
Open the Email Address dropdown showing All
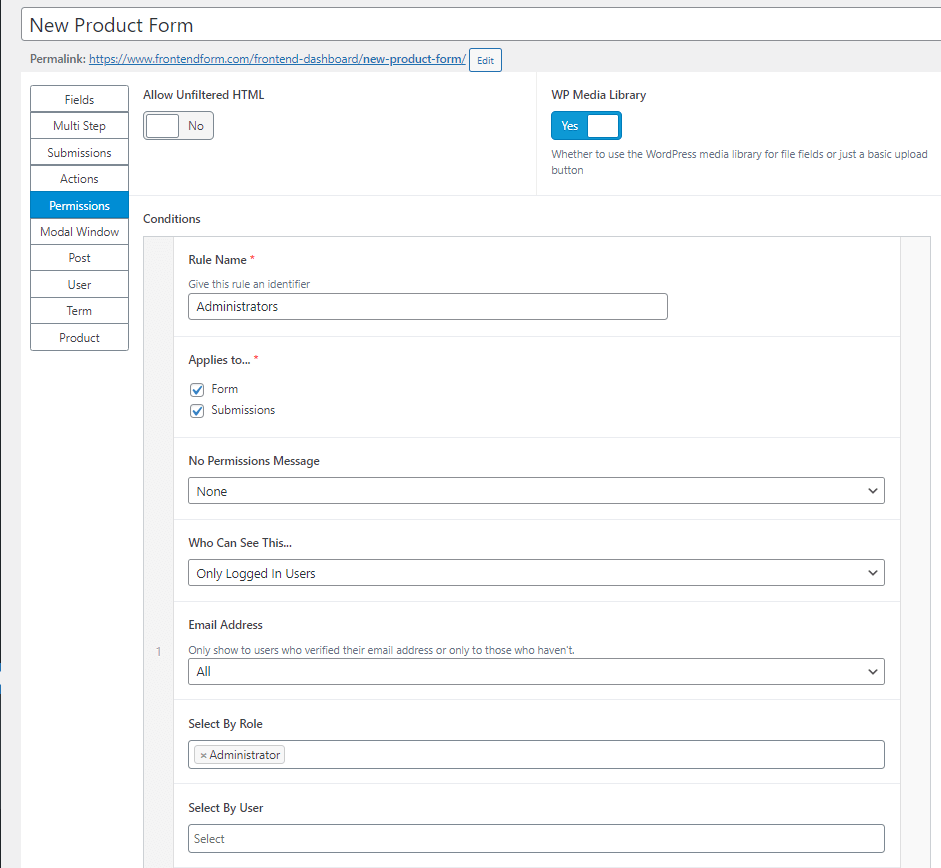pos(536,671)
